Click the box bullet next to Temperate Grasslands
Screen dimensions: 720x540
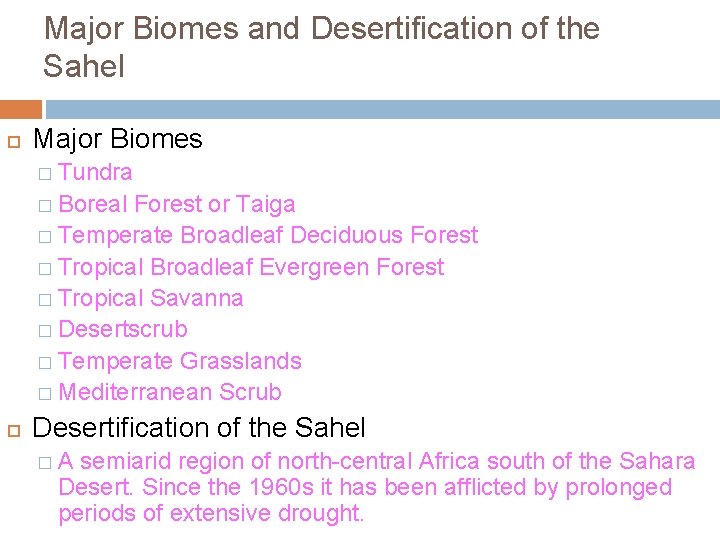(x=45, y=363)
